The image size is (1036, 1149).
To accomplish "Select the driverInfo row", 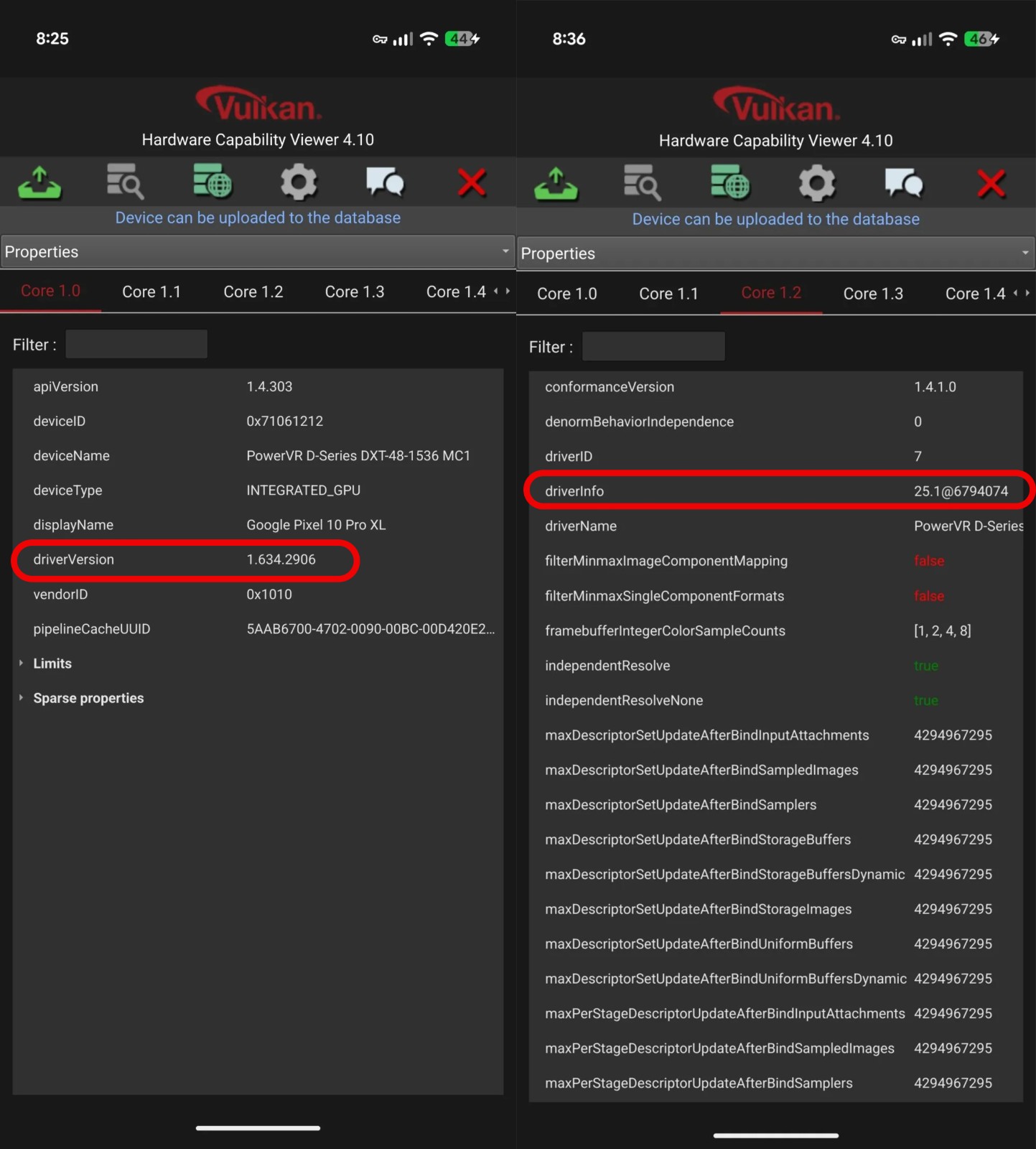I will point(775,491).
